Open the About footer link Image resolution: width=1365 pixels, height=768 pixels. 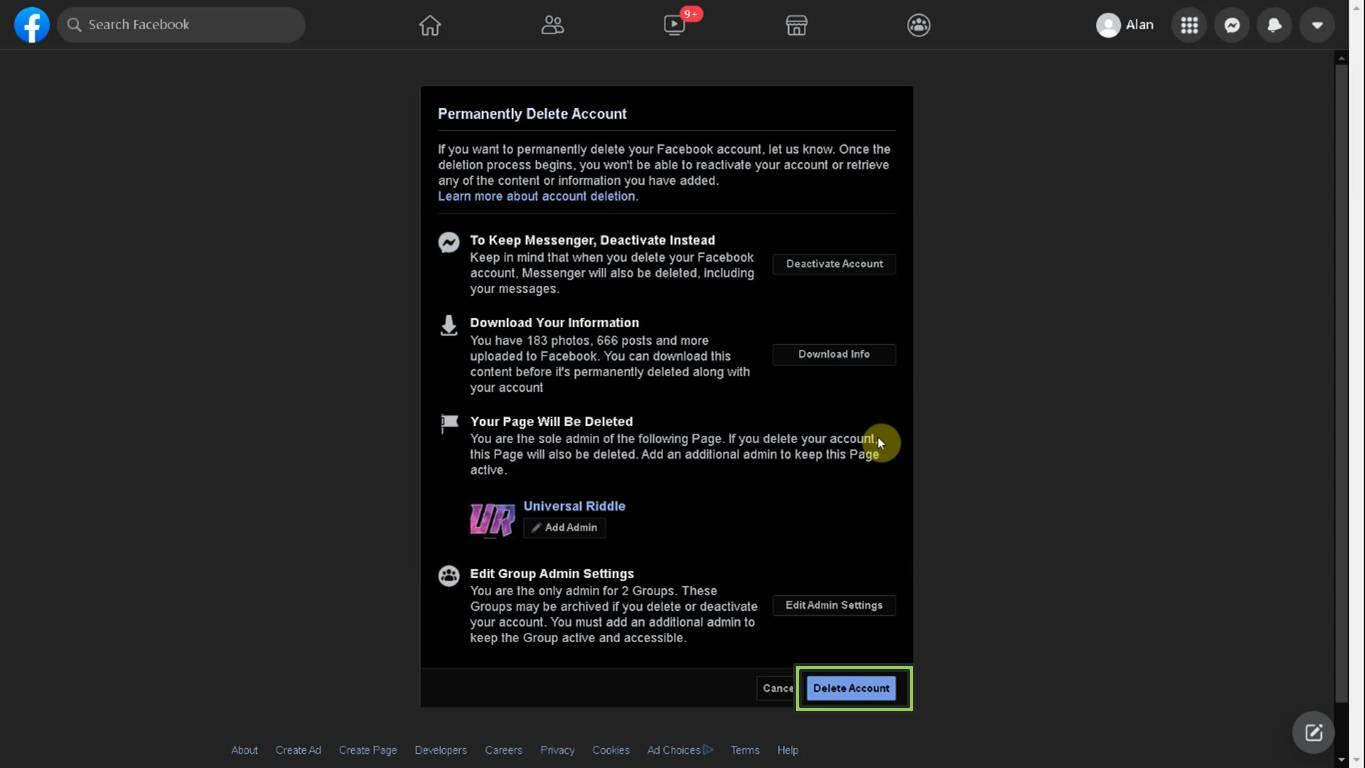[245, 750]
